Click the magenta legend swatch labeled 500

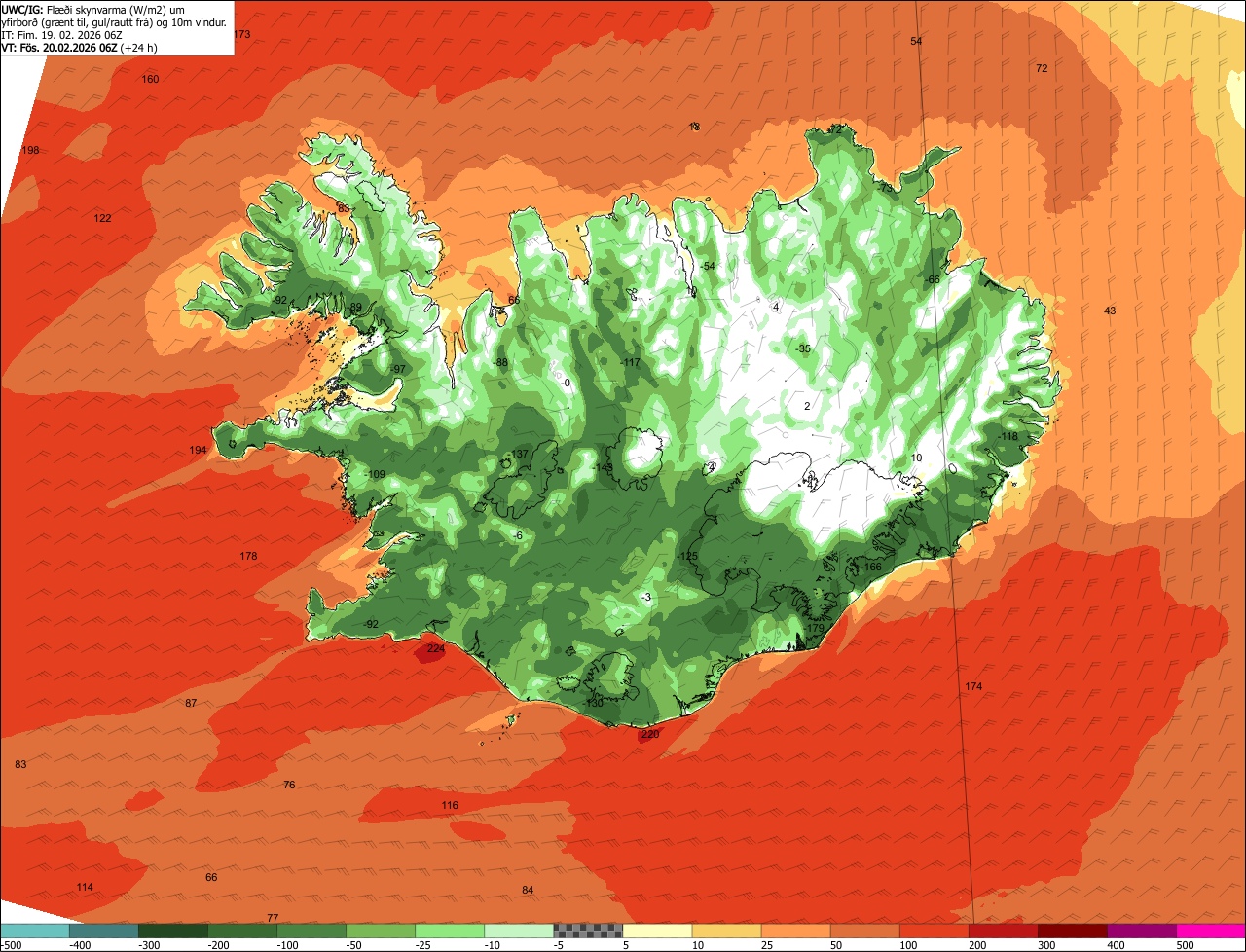pos(1211,931)
